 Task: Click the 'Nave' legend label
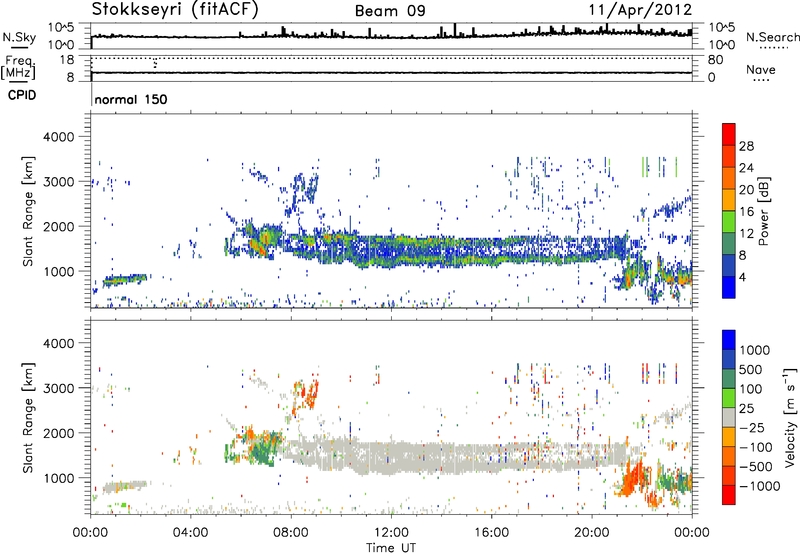click(761, 69)
